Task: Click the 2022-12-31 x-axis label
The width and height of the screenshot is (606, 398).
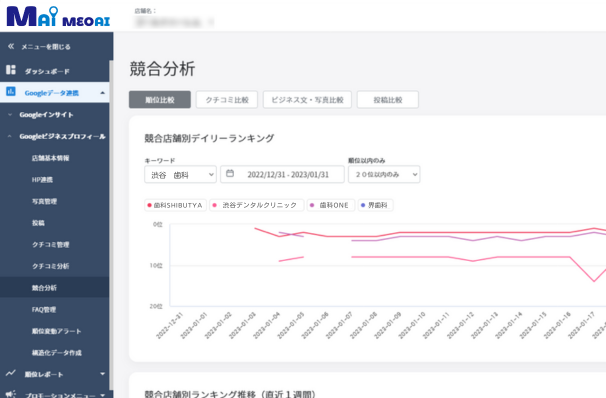Action: click(x=170, y=325)
